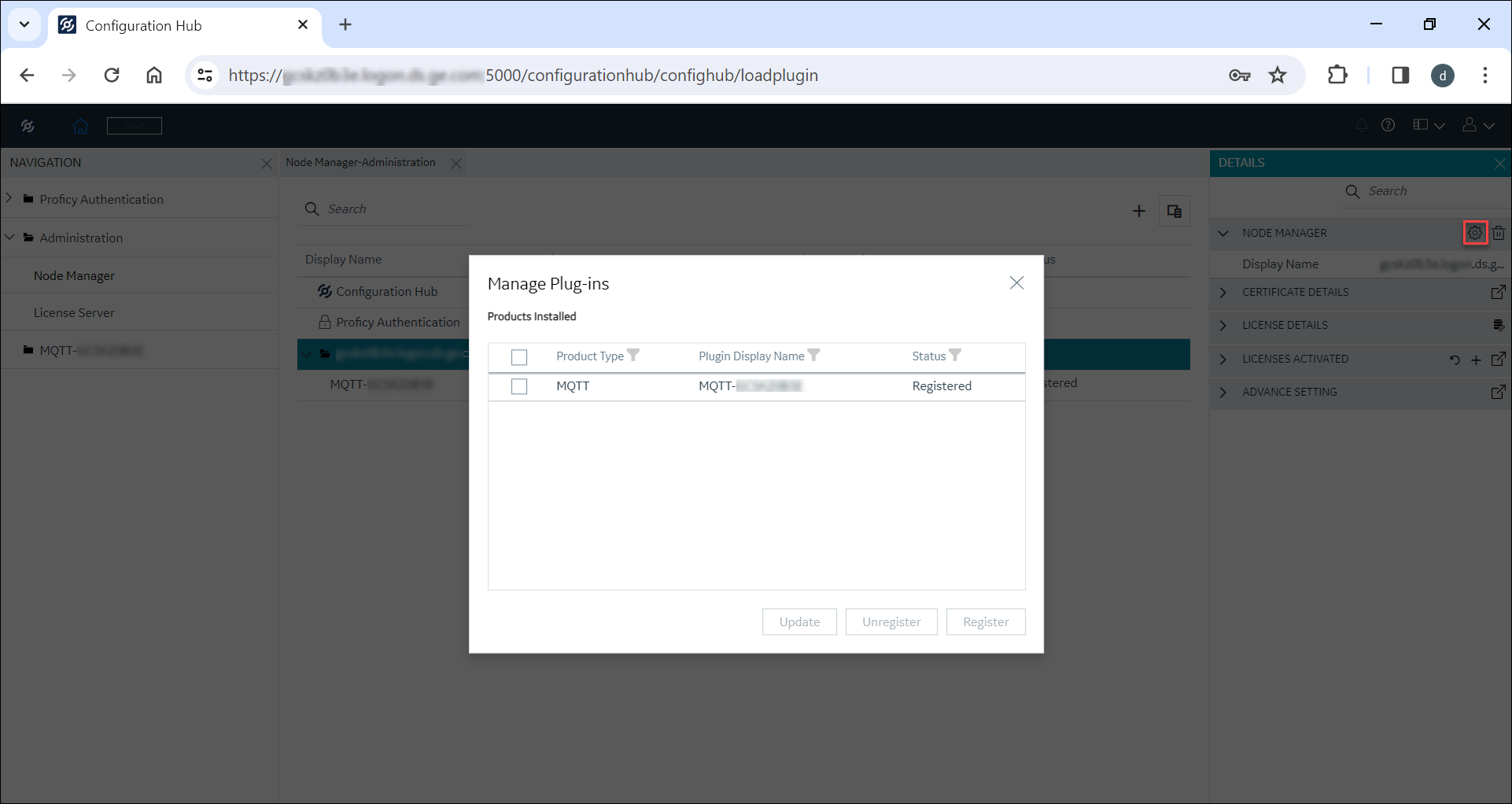Click the Update button
This screenshot has width=1512, height=804.
pyautogui.click(x=799, y=621)
